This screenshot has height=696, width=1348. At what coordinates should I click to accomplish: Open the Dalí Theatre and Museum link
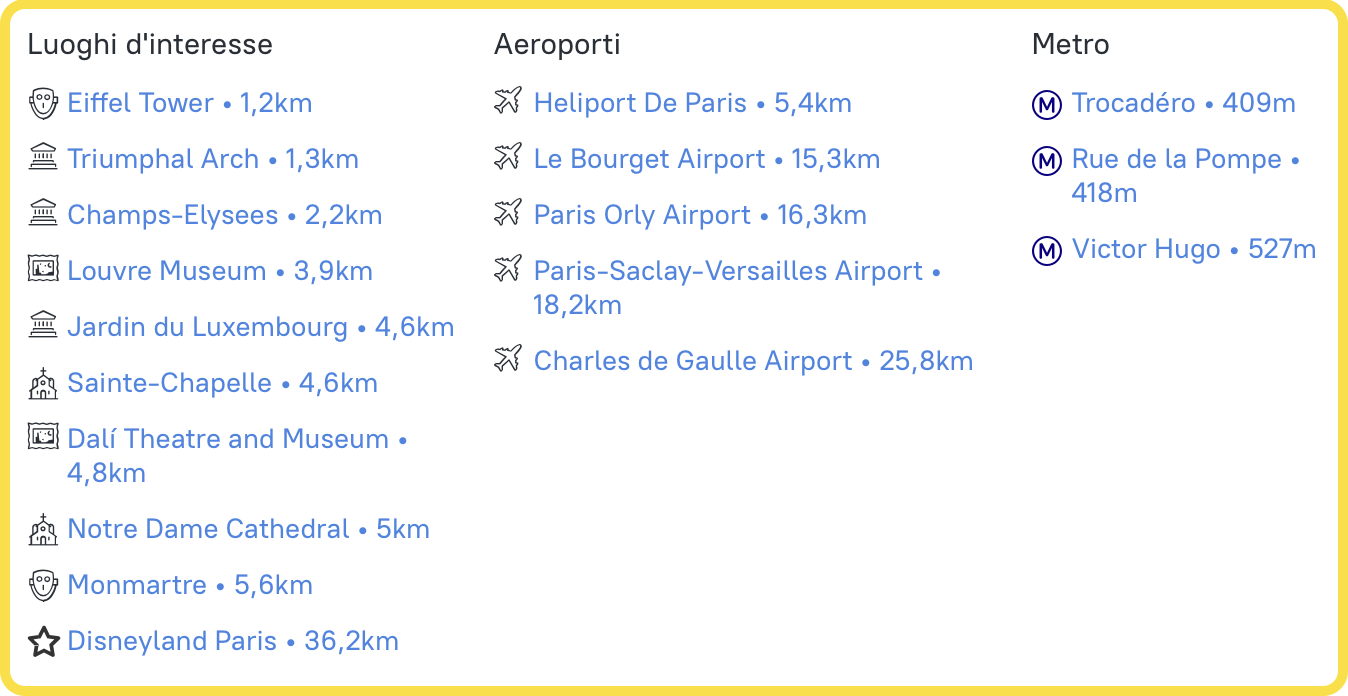[228, 439]
